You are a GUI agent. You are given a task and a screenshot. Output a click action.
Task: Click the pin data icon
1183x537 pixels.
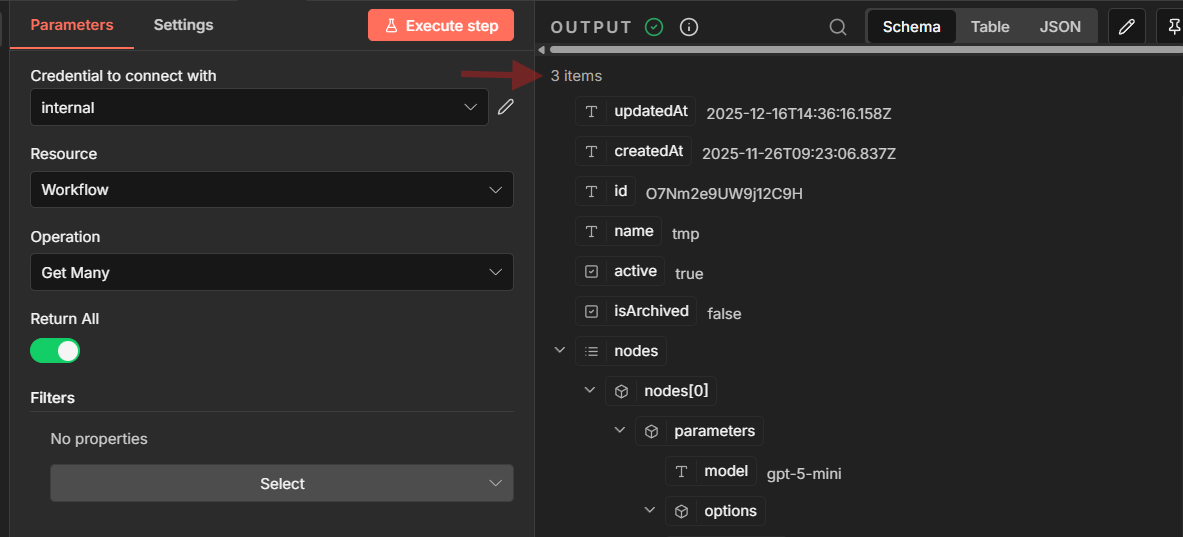(x=1171, y=27)
